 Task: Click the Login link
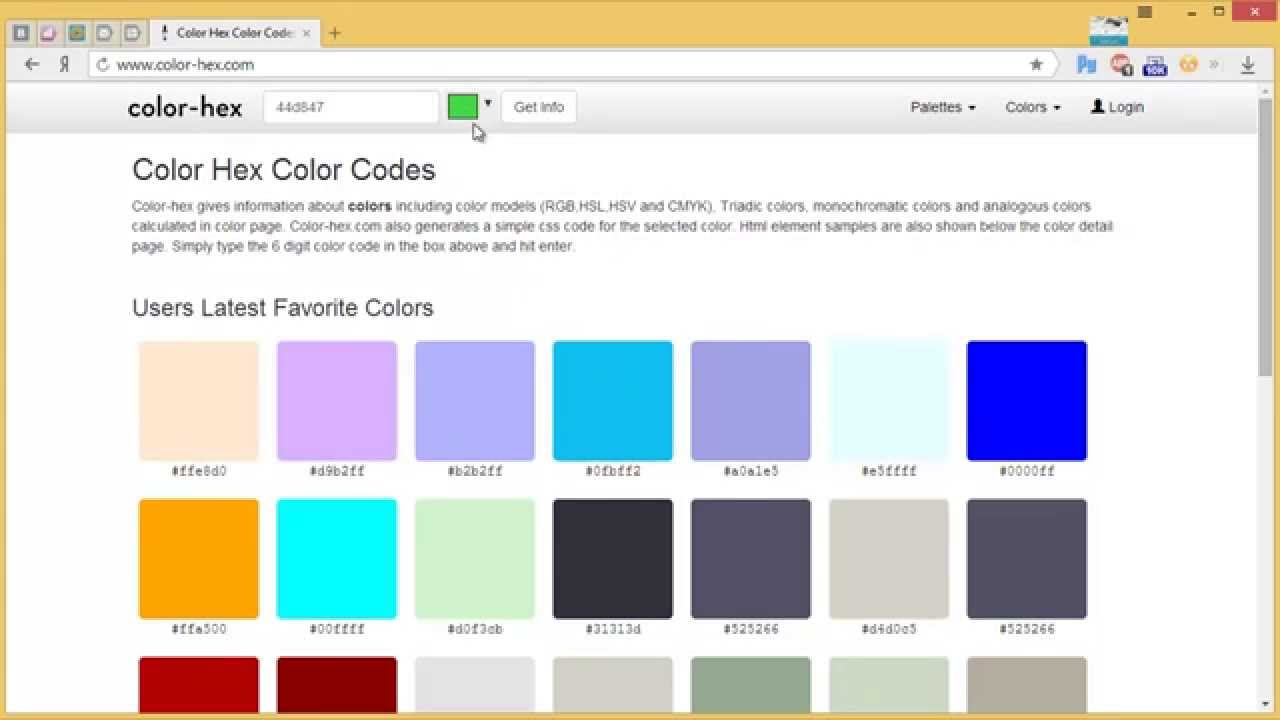point(1117,107)
